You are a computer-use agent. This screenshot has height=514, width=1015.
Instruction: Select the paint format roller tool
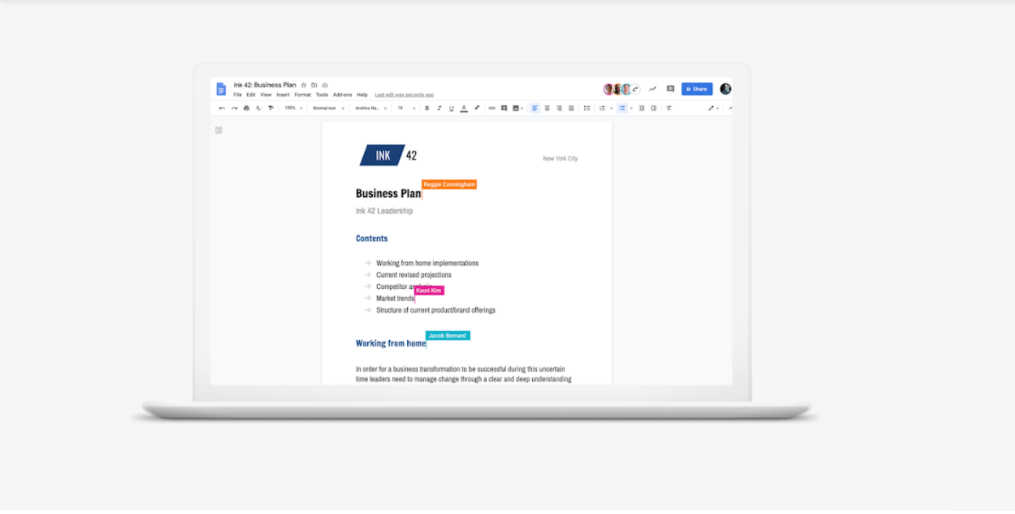tap(270, 108)
